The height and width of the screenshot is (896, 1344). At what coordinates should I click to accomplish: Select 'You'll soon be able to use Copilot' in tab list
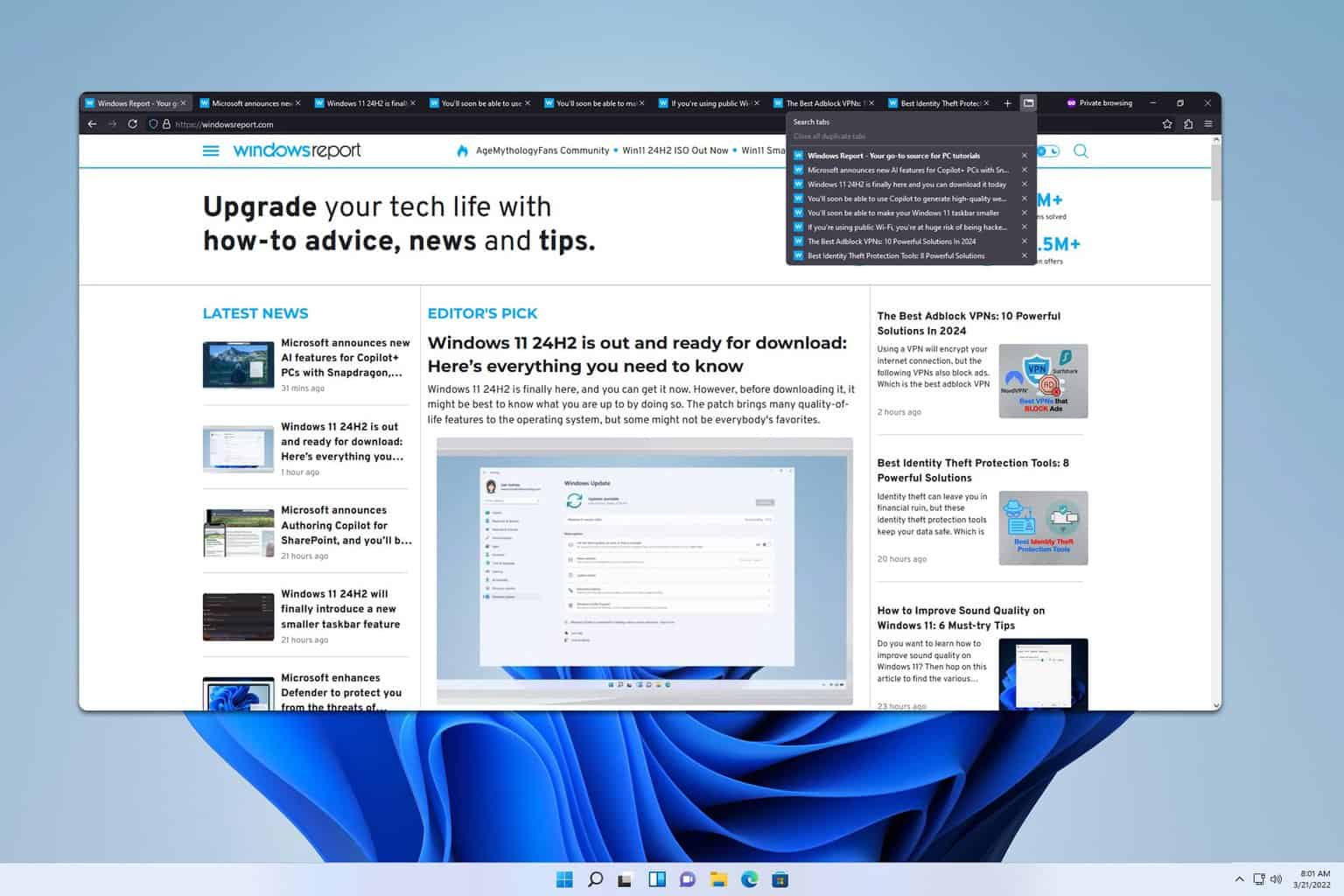click(905, 199)
